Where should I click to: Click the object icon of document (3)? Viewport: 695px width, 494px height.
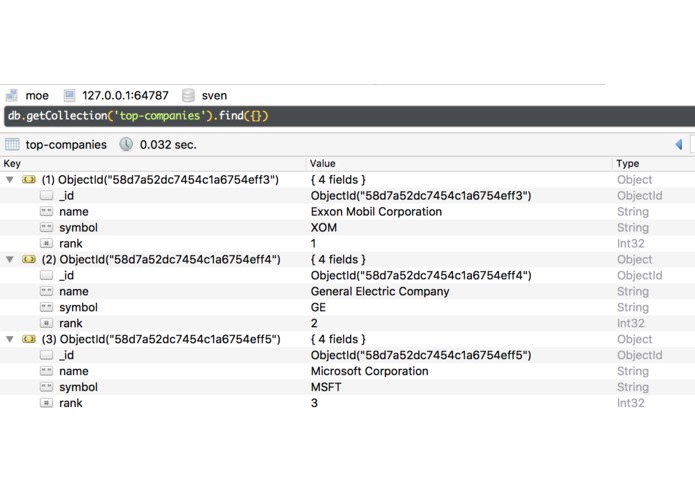tap(29, 339)
